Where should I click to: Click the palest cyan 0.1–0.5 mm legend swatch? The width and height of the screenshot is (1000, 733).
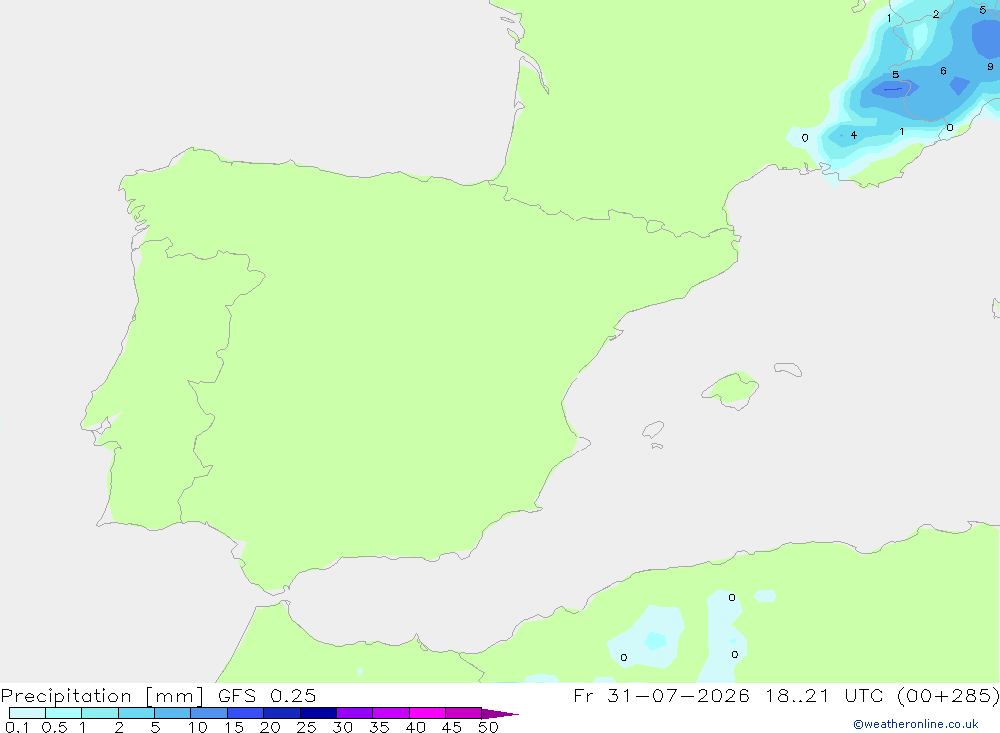[27, 713]
